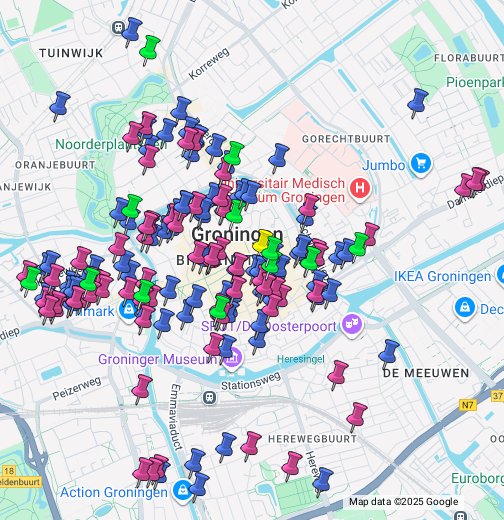
Task: Click the single yellow pushpin in the city center
Action: point(263,241)
